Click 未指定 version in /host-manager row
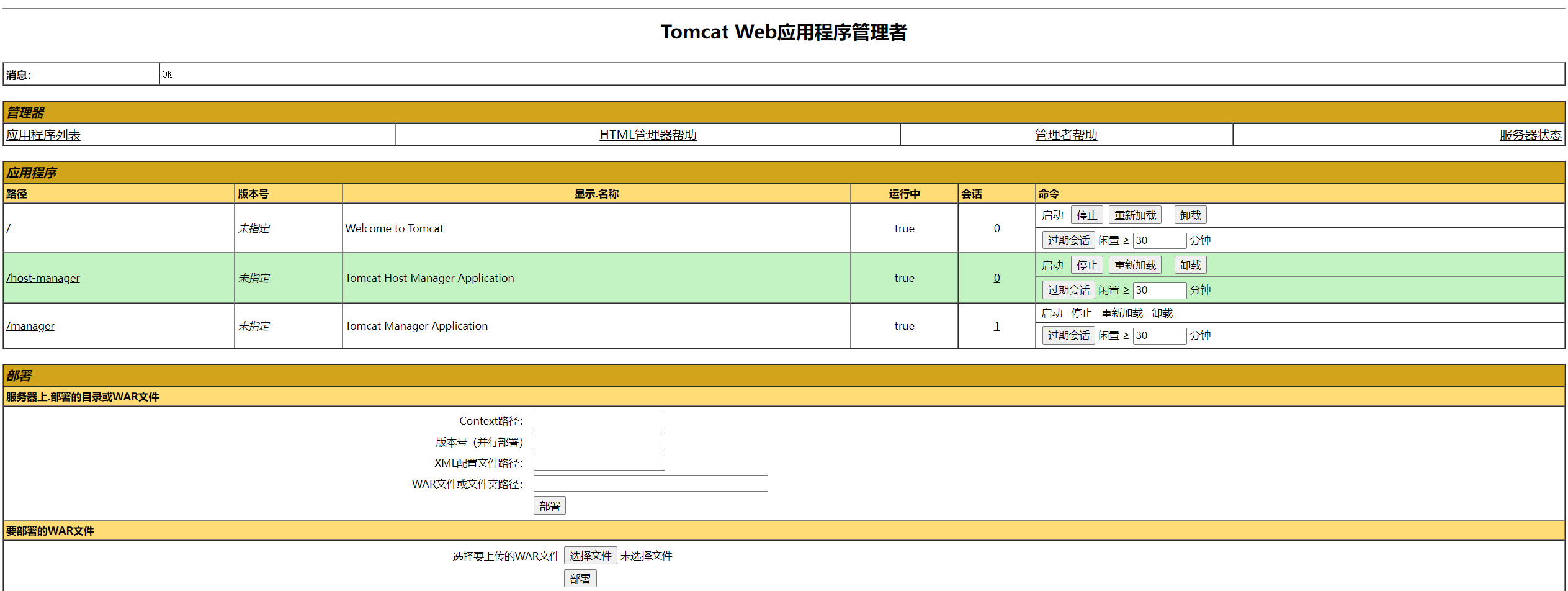The width and height of the screenshot is (1568, 591). tap(254, 278)
